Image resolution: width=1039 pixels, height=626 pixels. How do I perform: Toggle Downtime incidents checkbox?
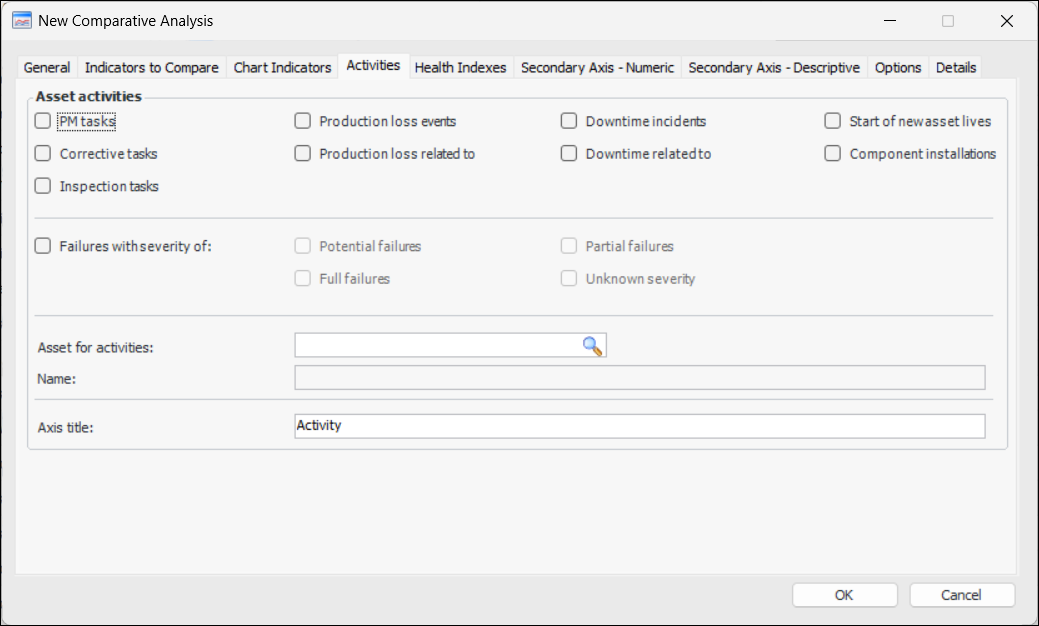coord(569,122)
